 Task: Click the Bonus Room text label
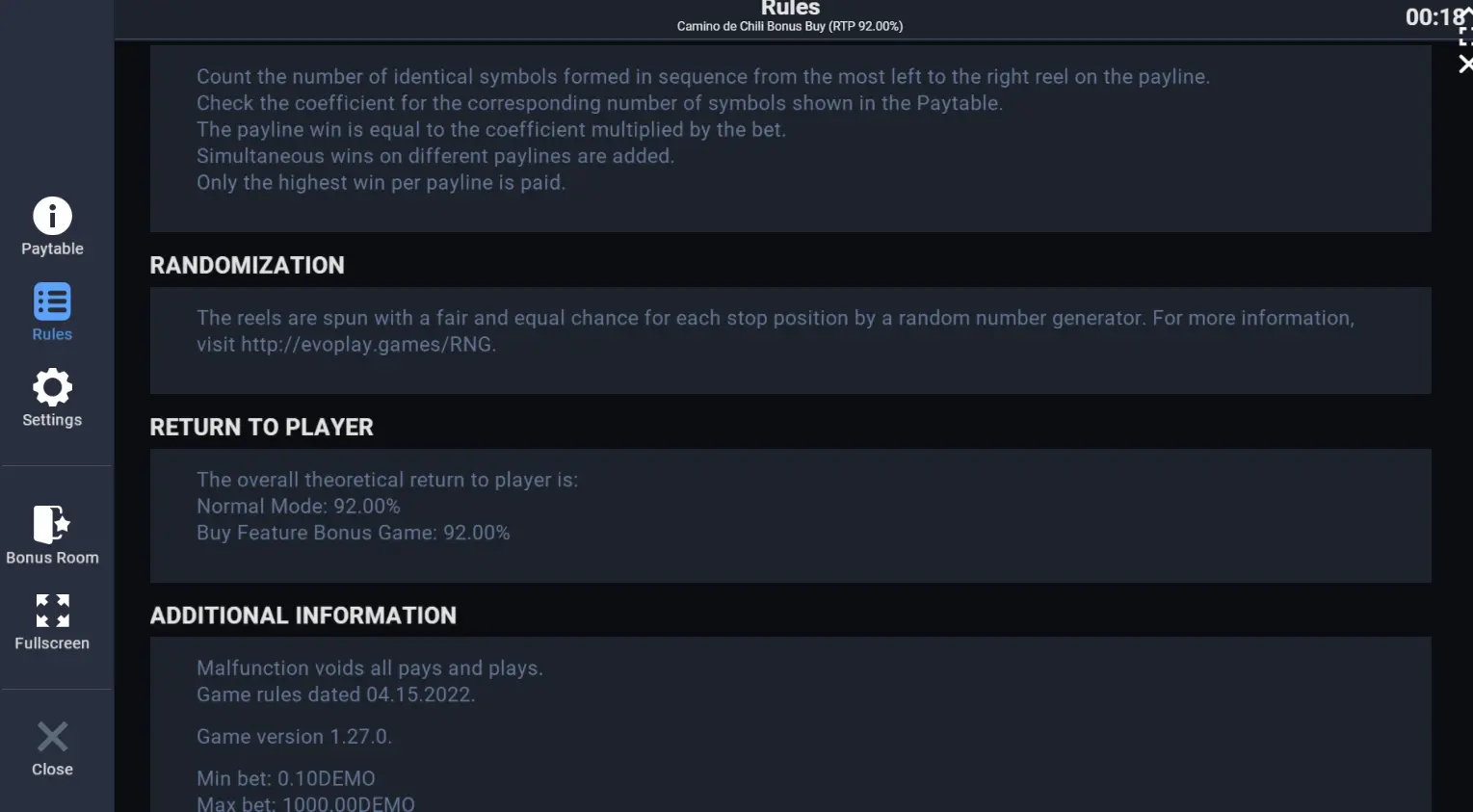click(x=52, y=558)
